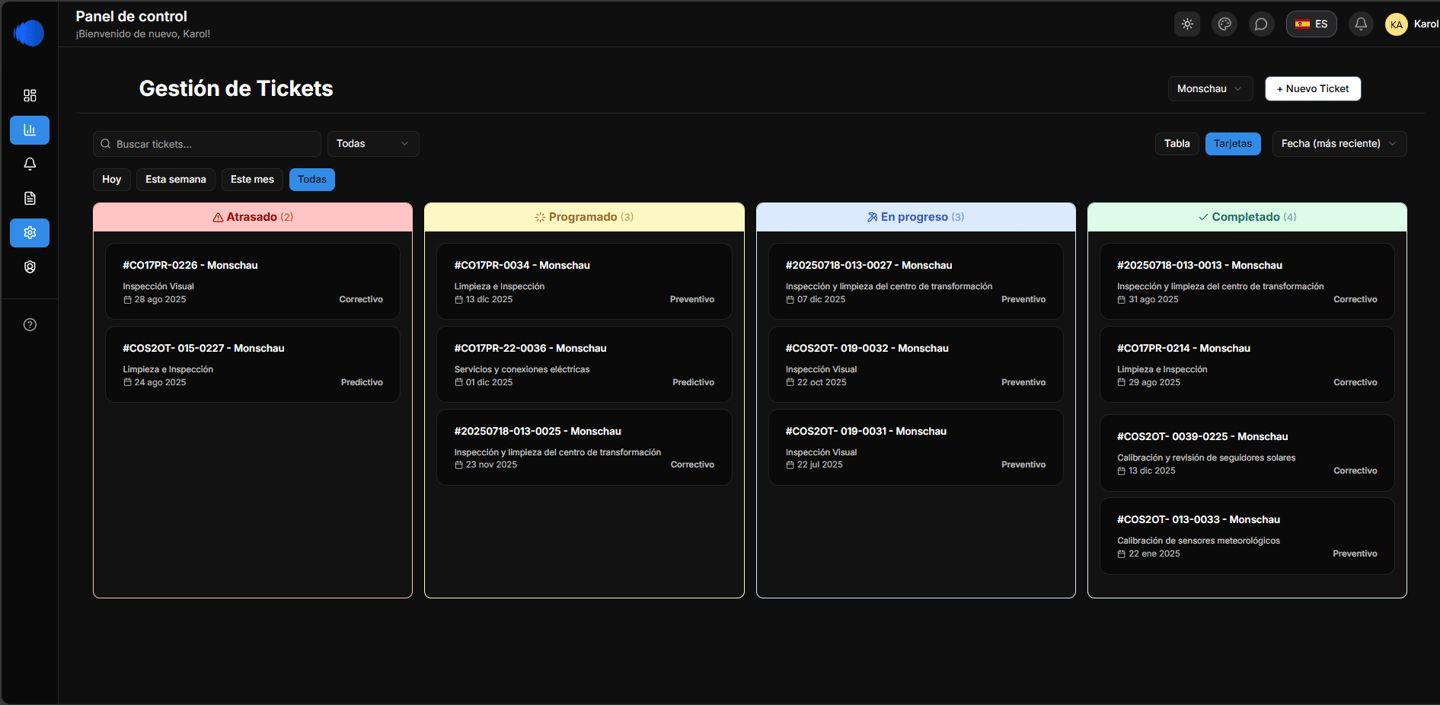Open ticket #20250718-013-0025 - Monschau
The width and height of the screenshot is (1440, 705).
pyautogui.click(x=584, y=448)
